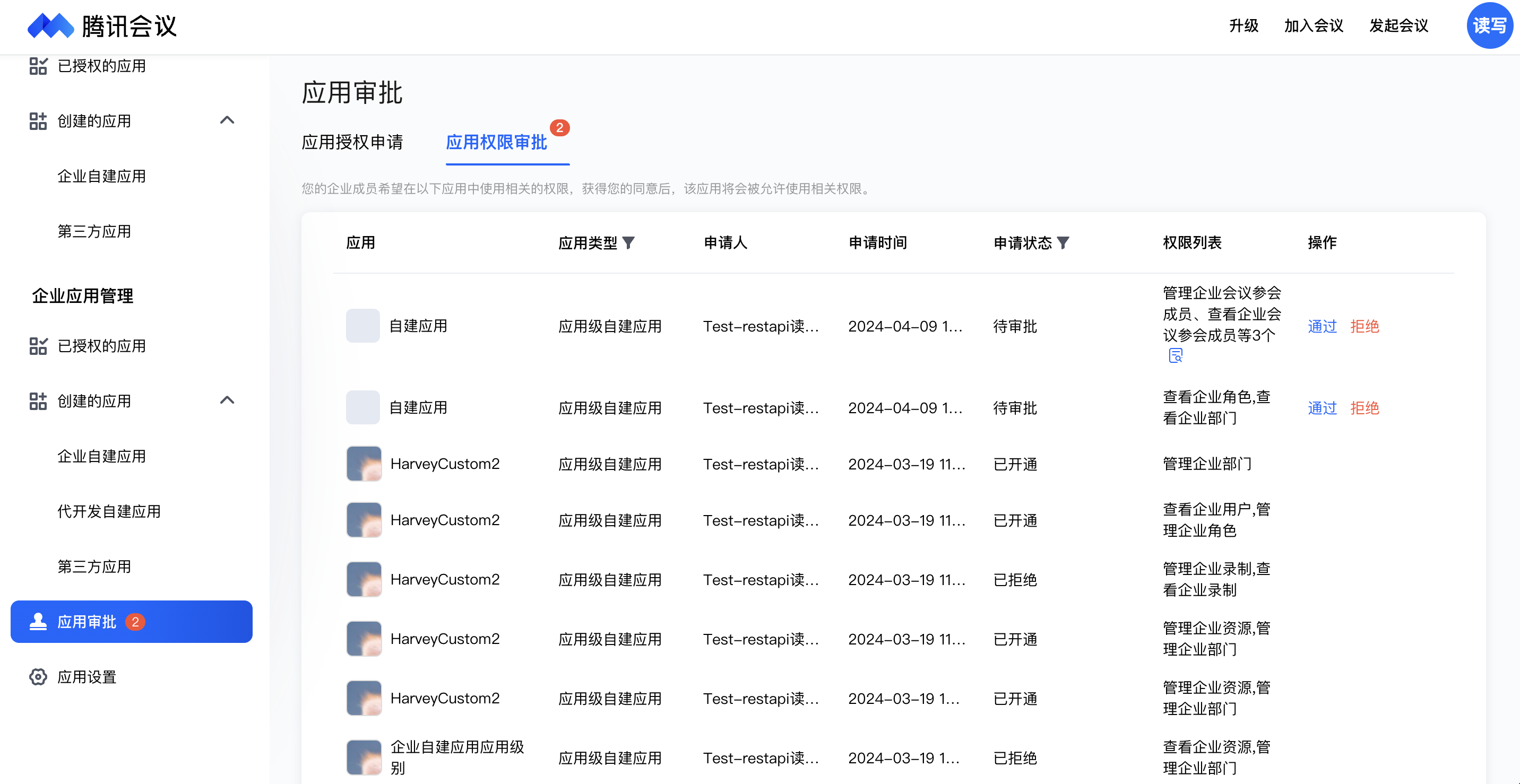Approve 通过 for 查看企业角色 request
The image size is (1520, 784).
coord(1322,407)
